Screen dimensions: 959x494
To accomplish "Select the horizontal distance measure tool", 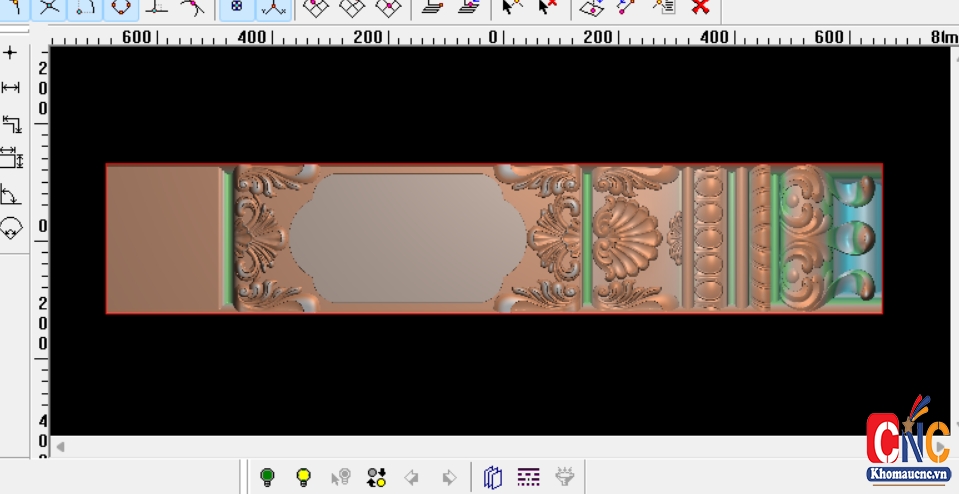I will 10,88.
